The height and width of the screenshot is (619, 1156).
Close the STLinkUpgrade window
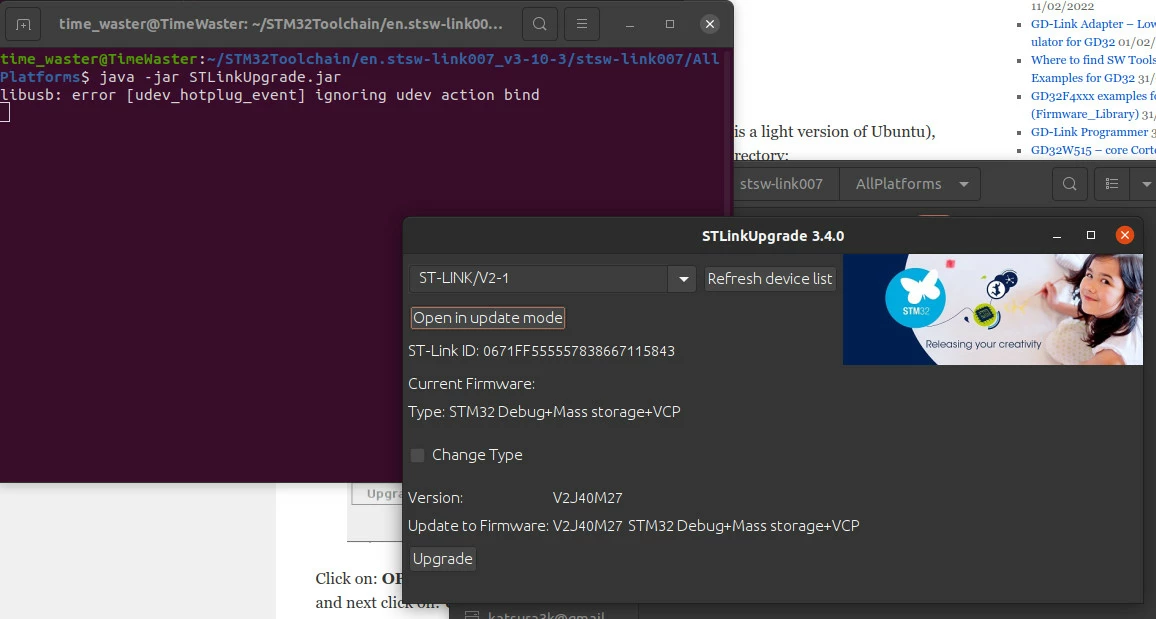point(1124,235)
